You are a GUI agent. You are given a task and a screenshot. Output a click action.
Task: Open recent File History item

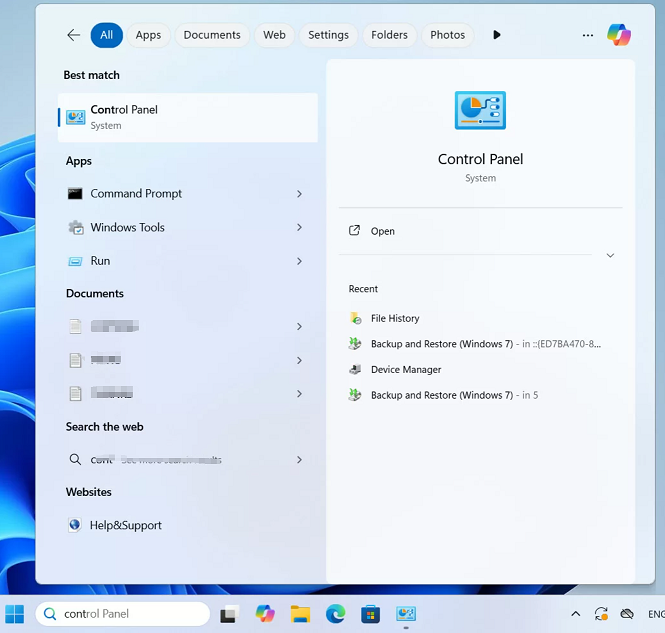point(394,318)
